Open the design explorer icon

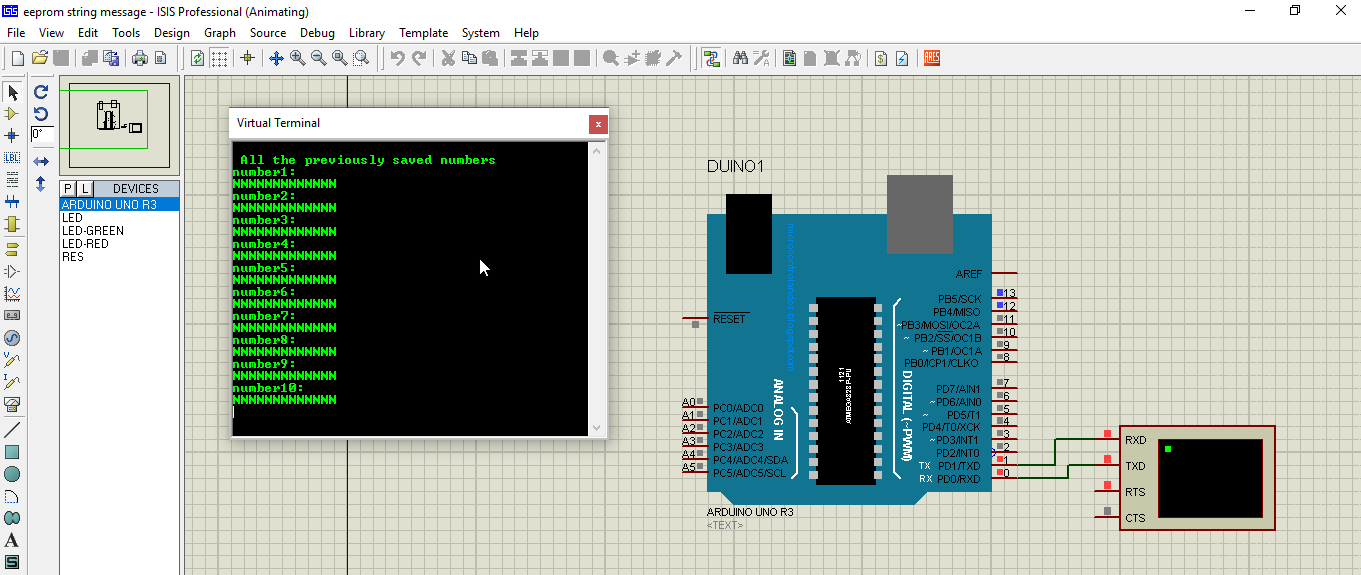point(789,58)
